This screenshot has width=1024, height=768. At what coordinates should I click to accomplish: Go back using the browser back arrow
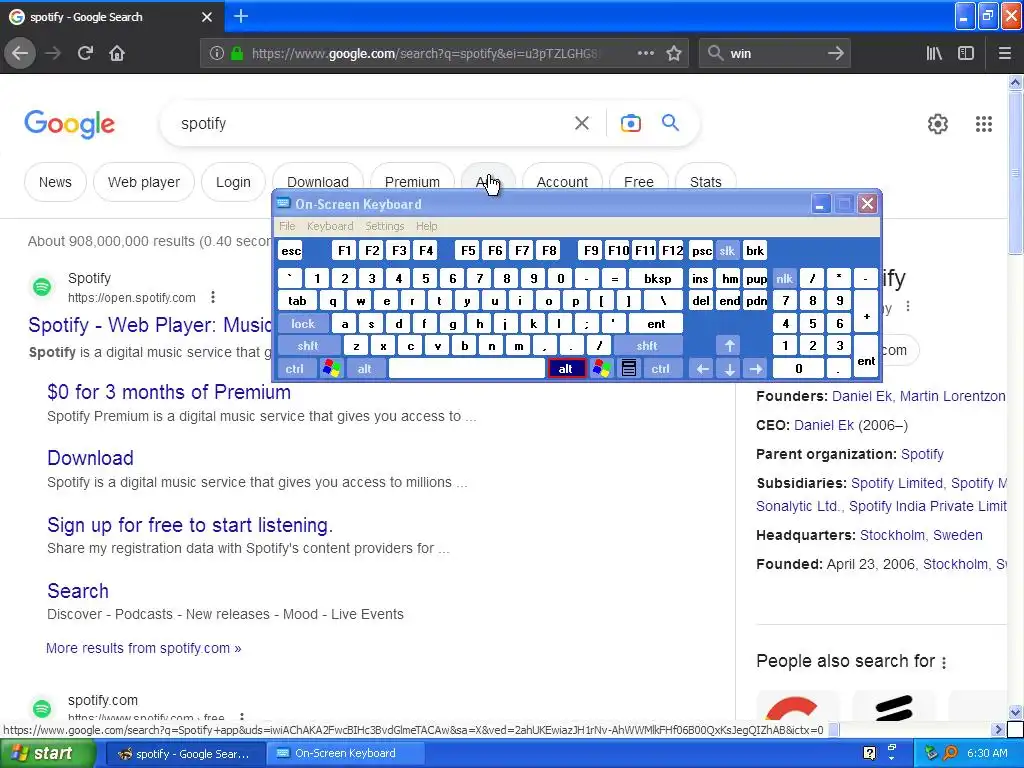(20, 54)
